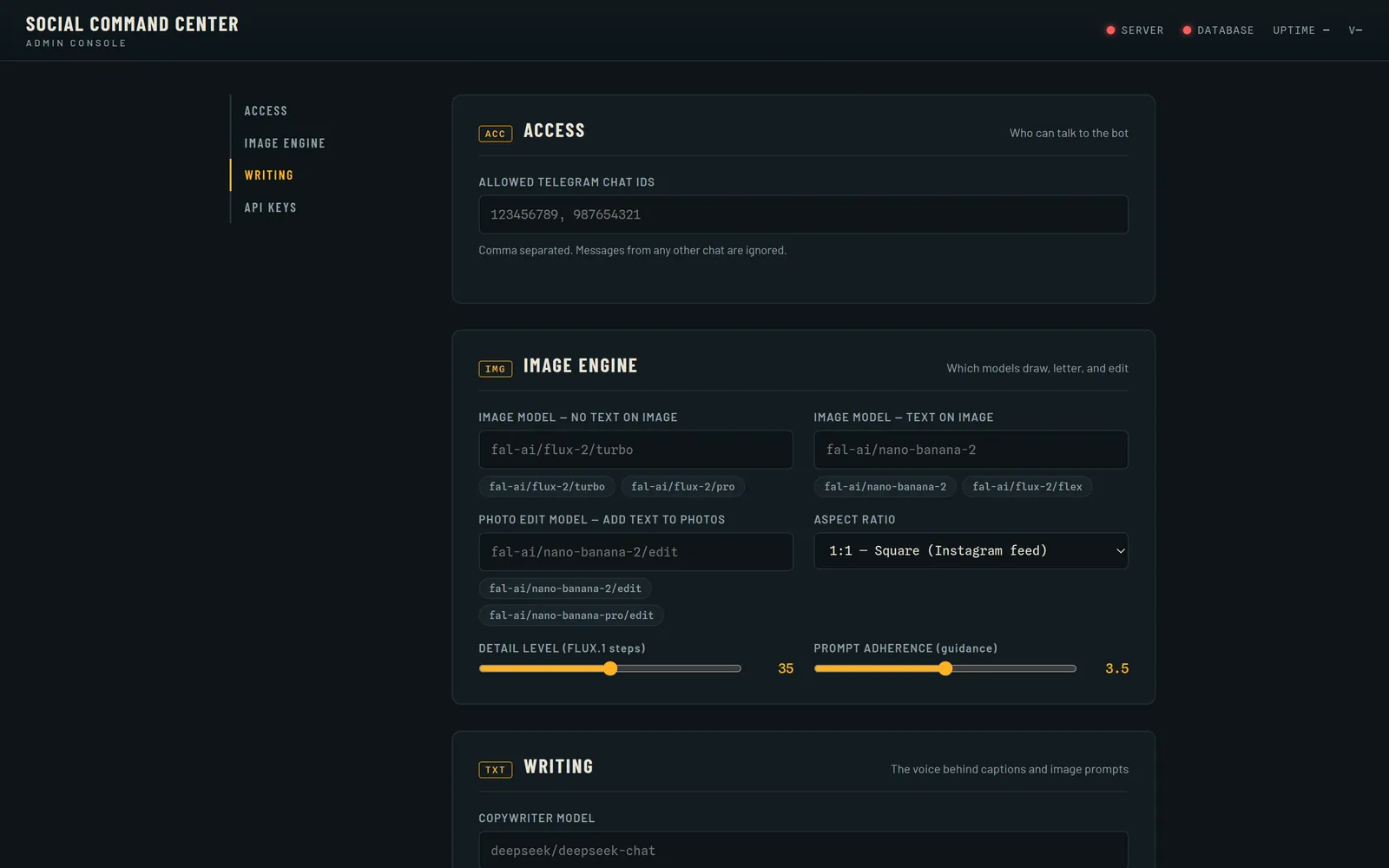This screenshot has height=868, width=1389.
Task: Click the SERVER status label
Action: 1142,30
